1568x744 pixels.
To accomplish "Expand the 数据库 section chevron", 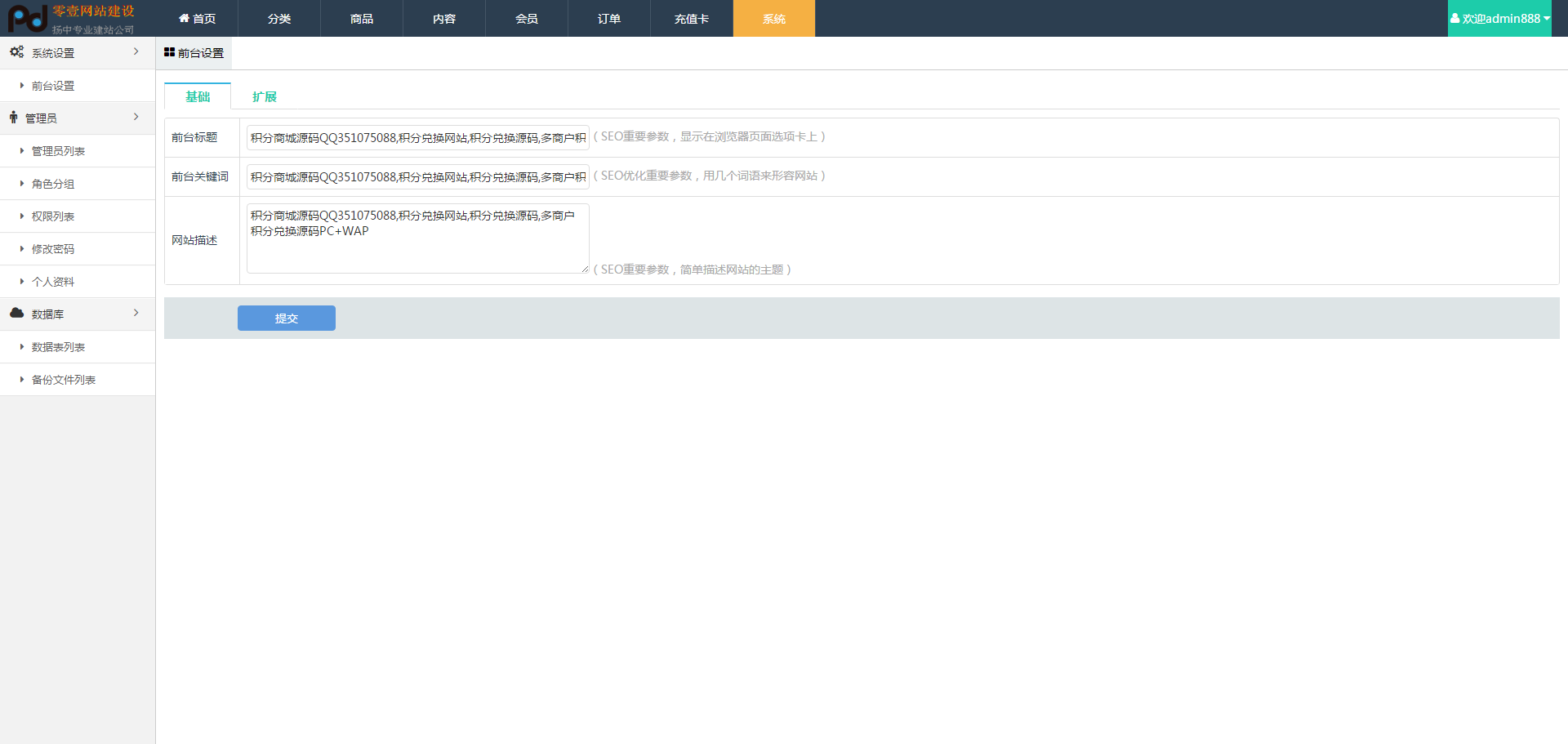I will coord(136,313).
